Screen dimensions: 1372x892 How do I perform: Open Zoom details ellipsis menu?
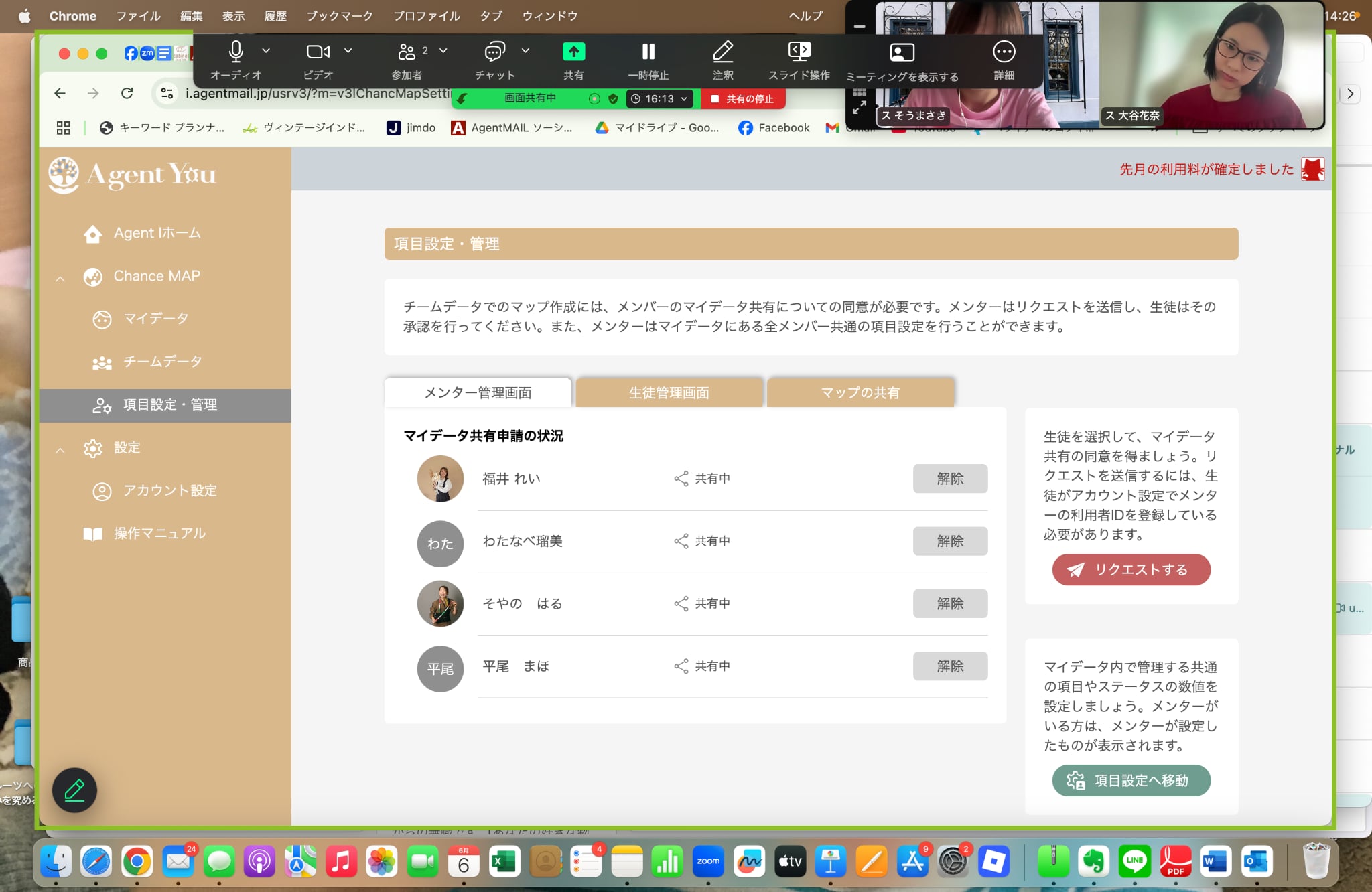click(x=1004, y=52)
